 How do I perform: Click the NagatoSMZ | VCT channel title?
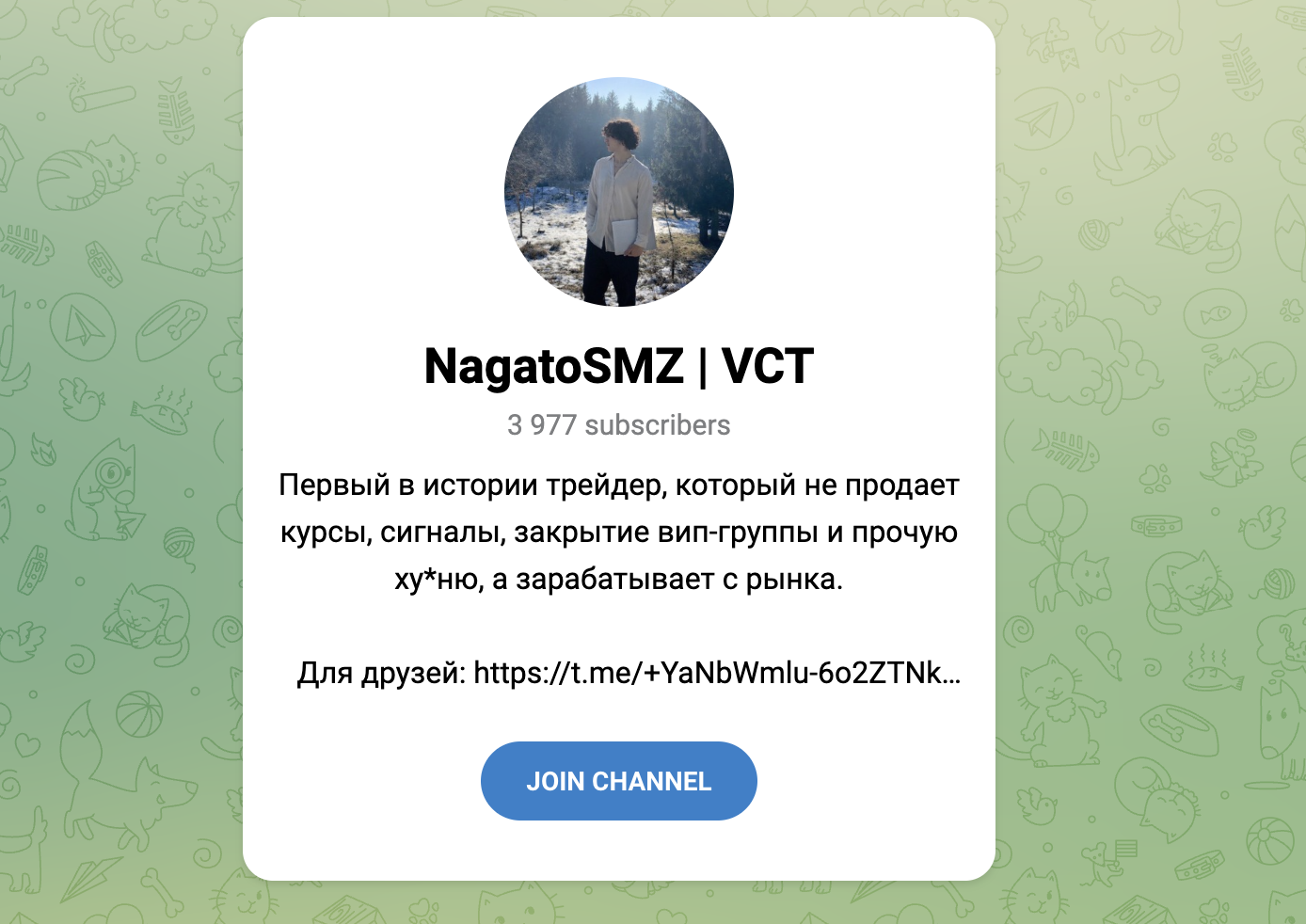618,366
